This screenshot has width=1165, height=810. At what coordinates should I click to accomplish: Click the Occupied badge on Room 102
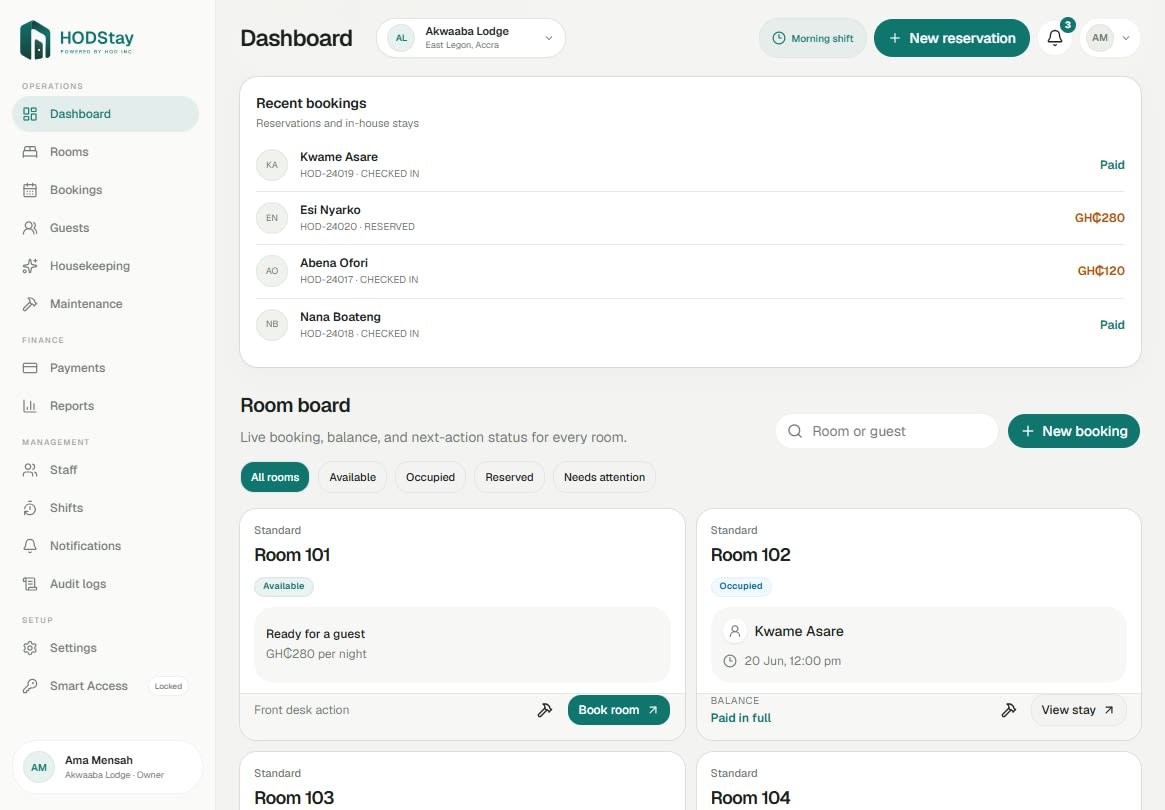click(741, 586)
